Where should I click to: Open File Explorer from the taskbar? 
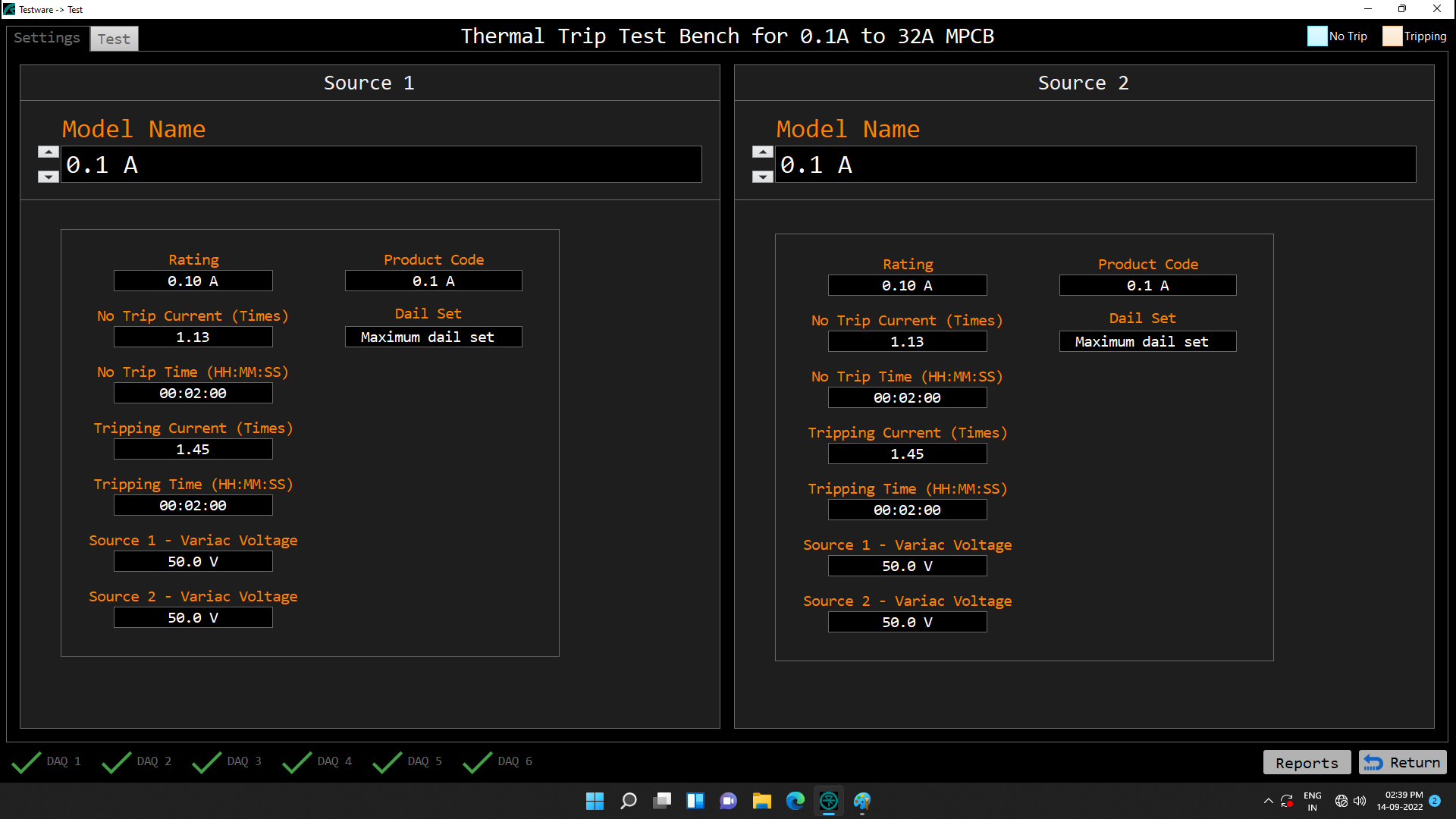(x=762, y=801)
